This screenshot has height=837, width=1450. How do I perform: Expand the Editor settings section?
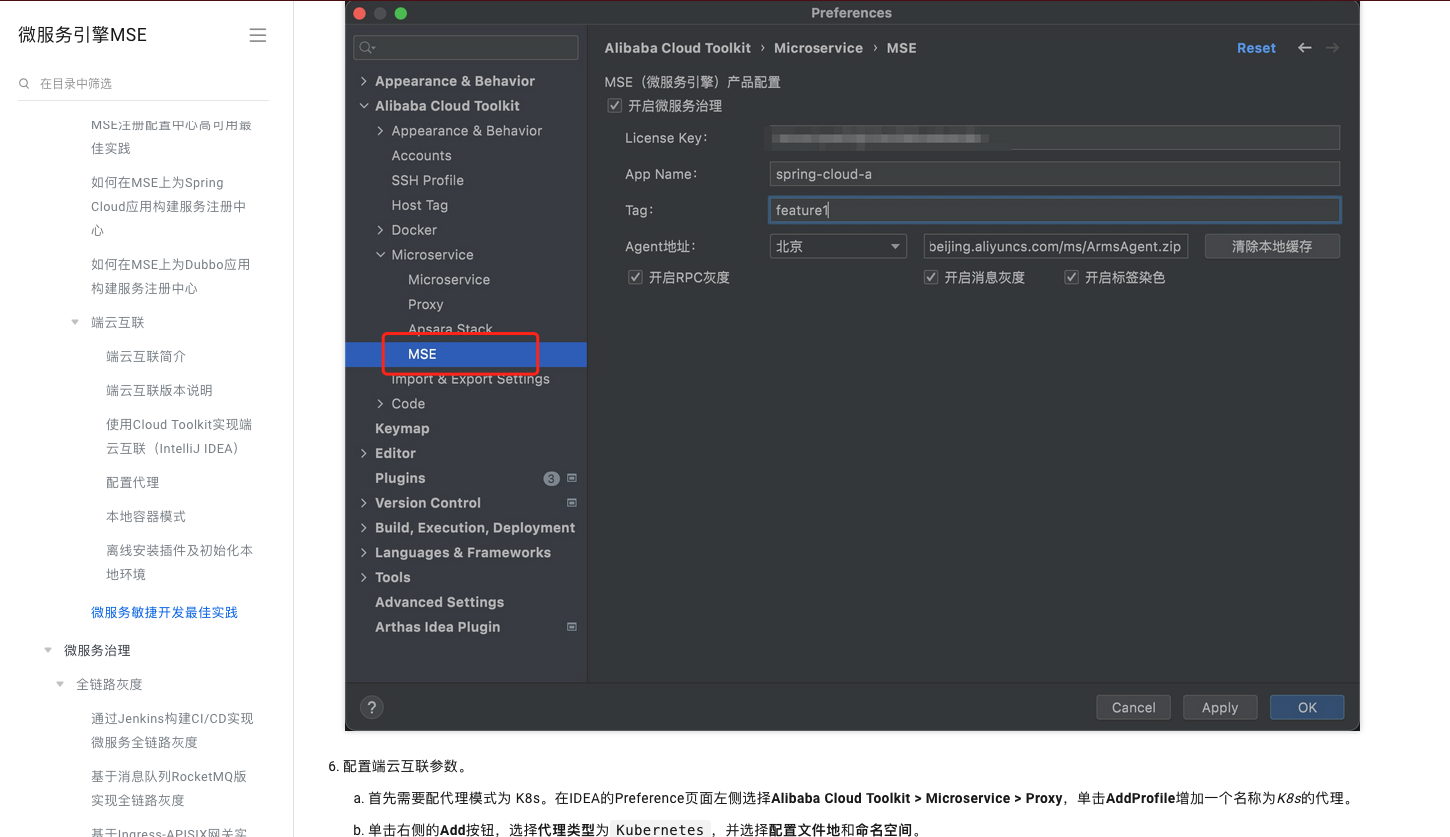point(364,453)
